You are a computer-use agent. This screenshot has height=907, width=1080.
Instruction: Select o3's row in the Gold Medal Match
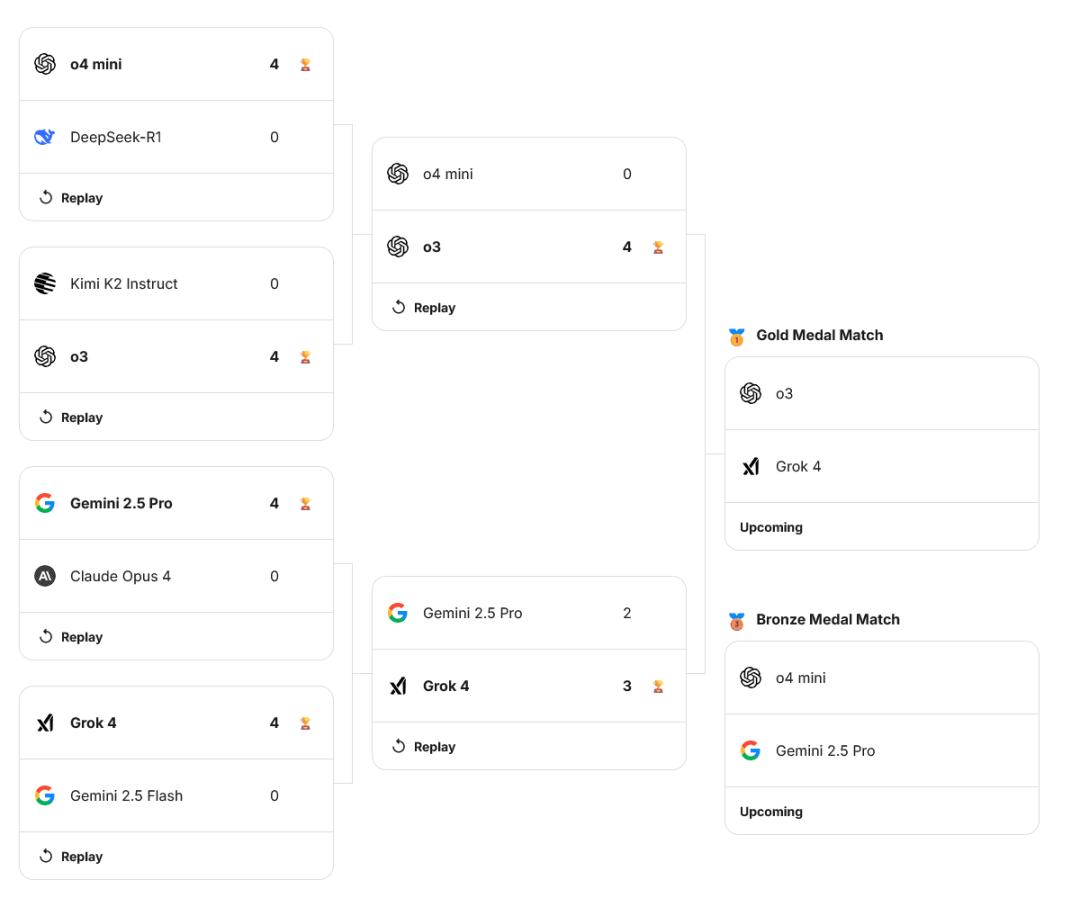880,392
